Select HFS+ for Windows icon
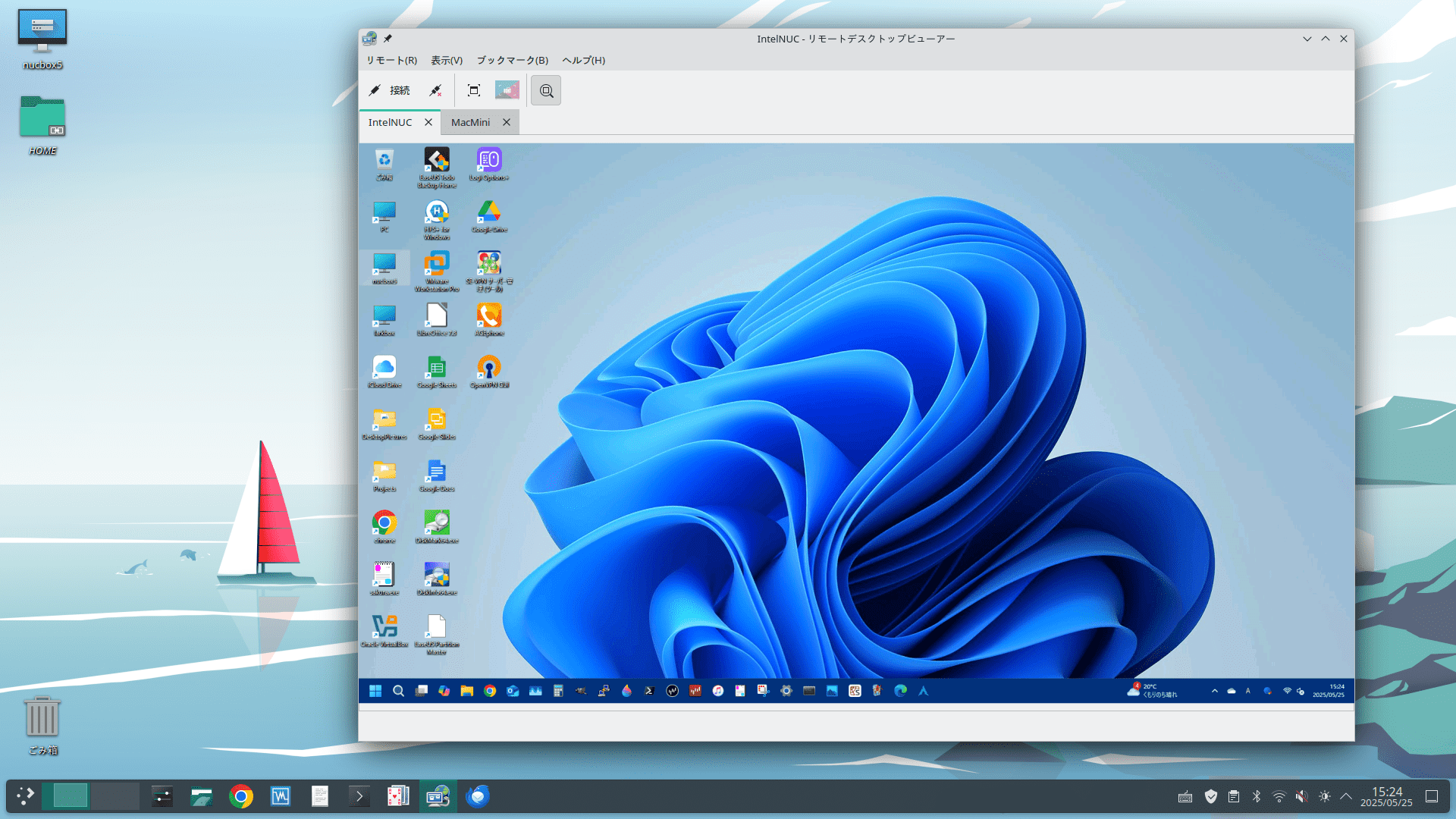 [x=437, y=220]
